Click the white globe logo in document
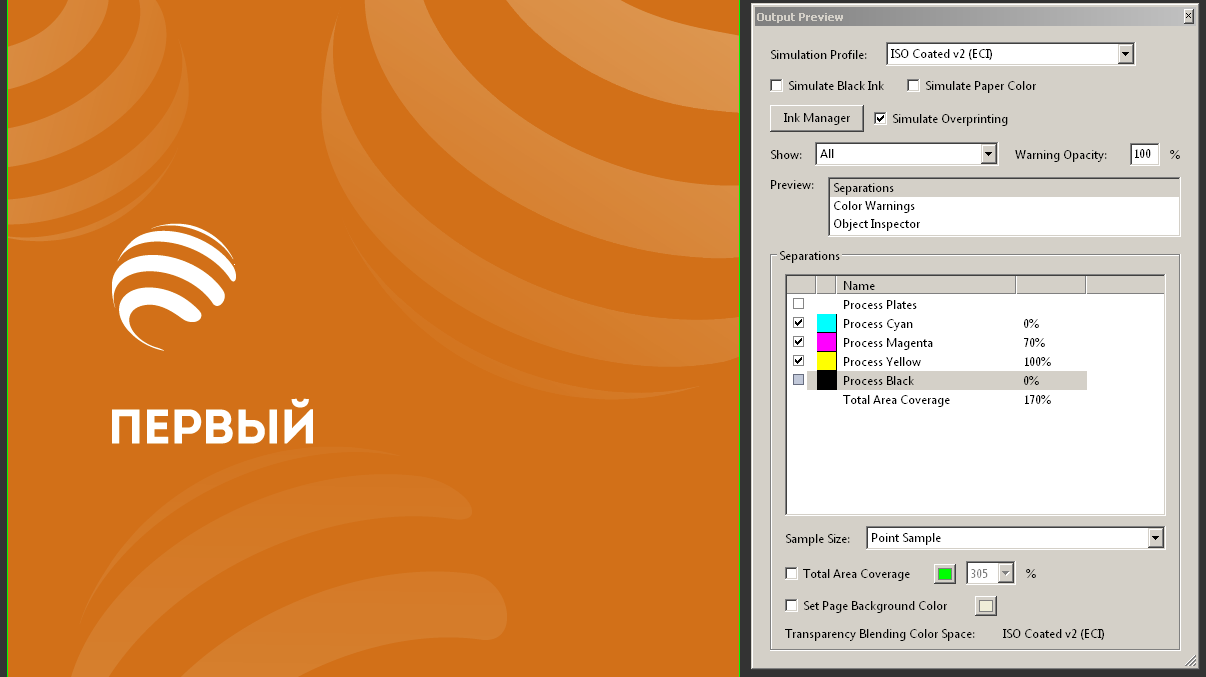This screenshot has width=1206, height=677. click(x=174, y=287)
